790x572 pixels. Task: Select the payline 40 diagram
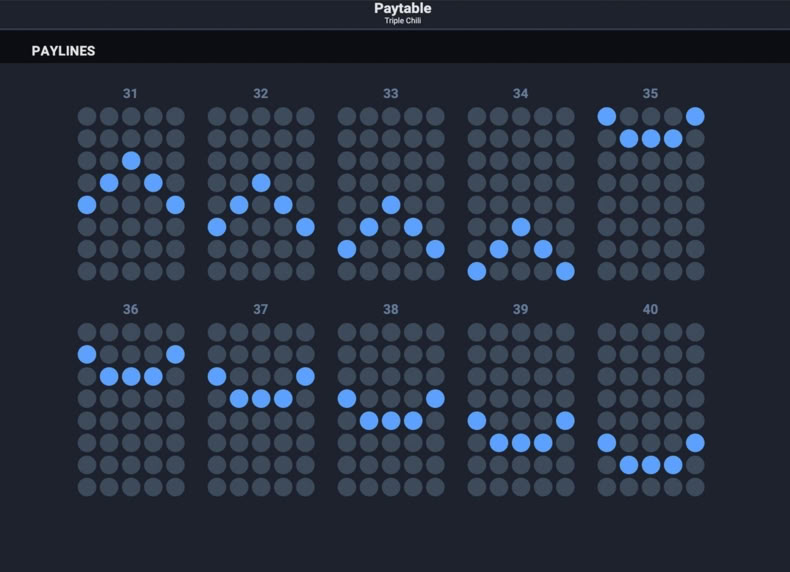coord(651,410)
